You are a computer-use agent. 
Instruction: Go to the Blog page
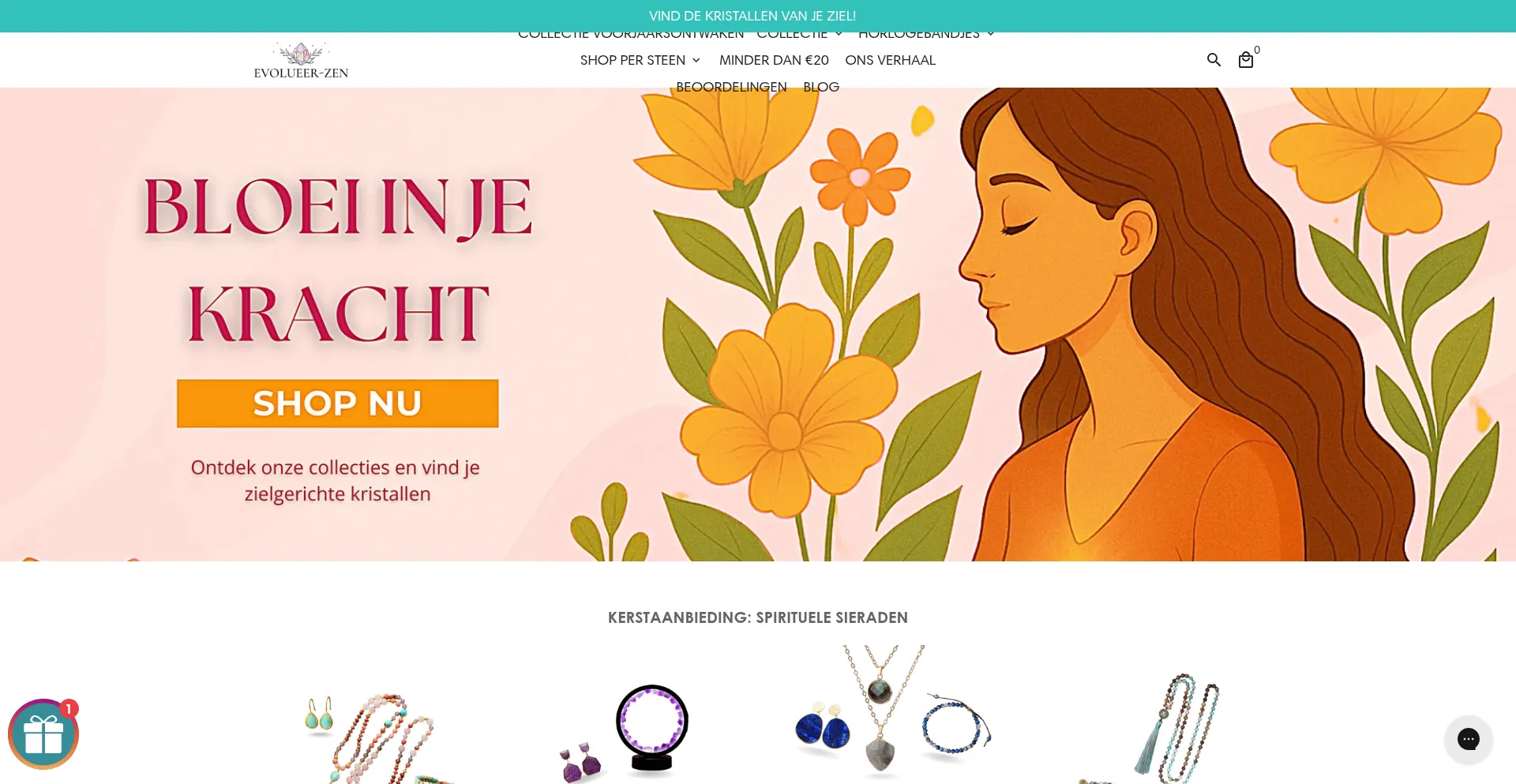[821, 87]
